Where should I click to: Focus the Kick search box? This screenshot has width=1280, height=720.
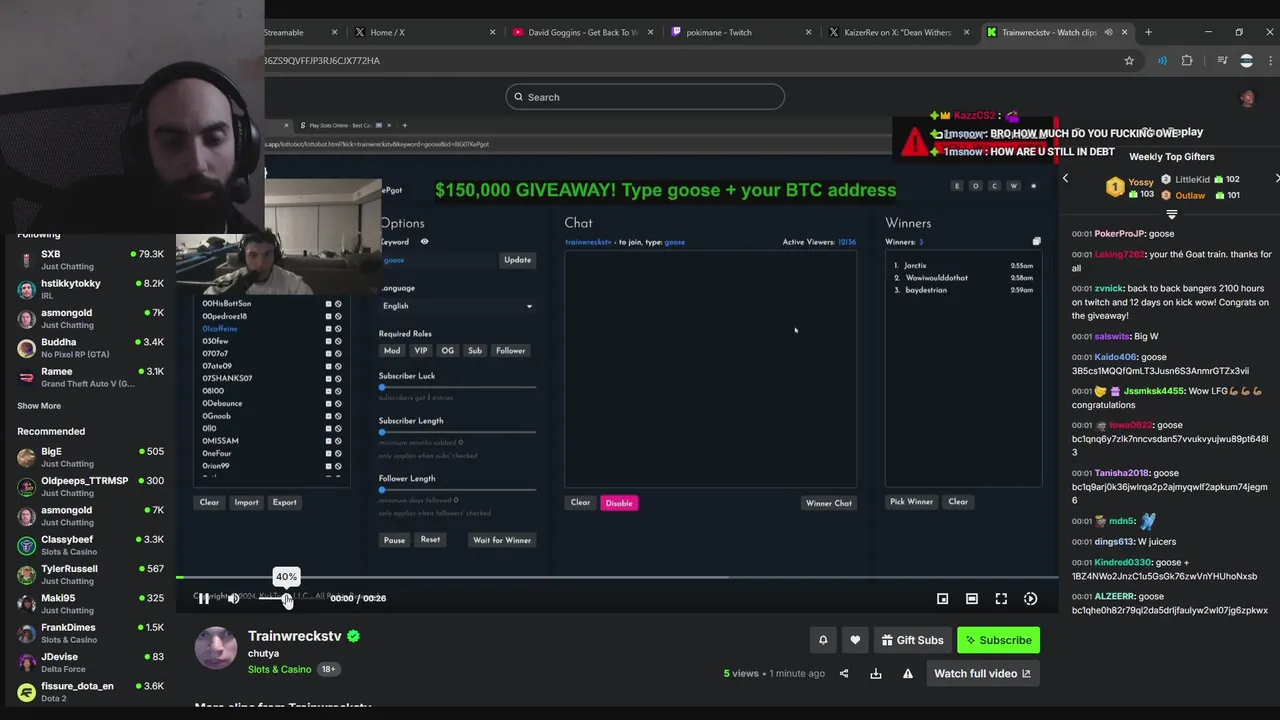645,97
